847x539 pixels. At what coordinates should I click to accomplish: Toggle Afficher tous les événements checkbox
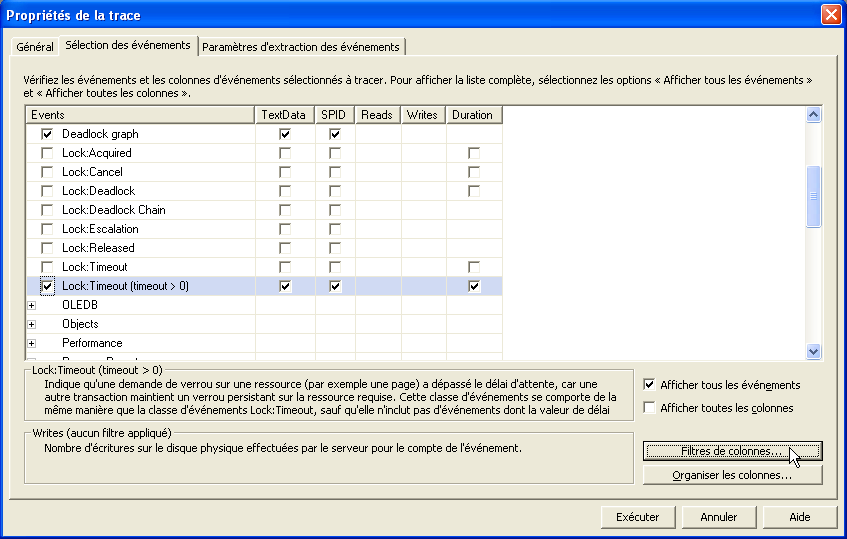[650, 385]
